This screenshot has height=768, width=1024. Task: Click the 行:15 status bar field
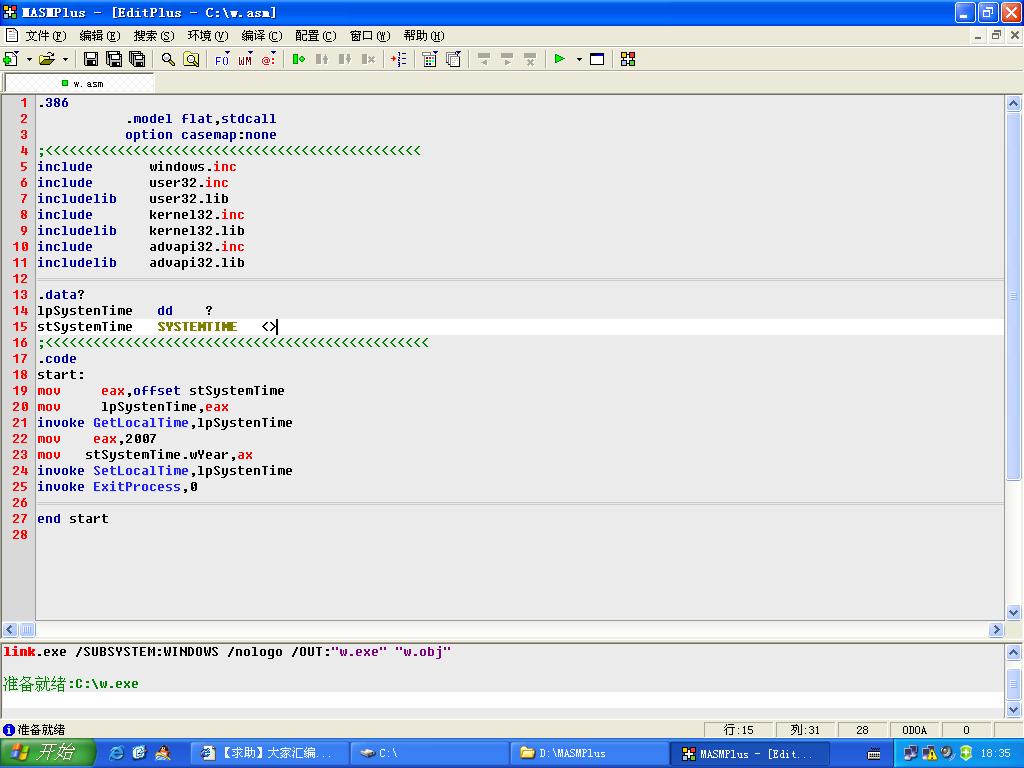point(739,729)
